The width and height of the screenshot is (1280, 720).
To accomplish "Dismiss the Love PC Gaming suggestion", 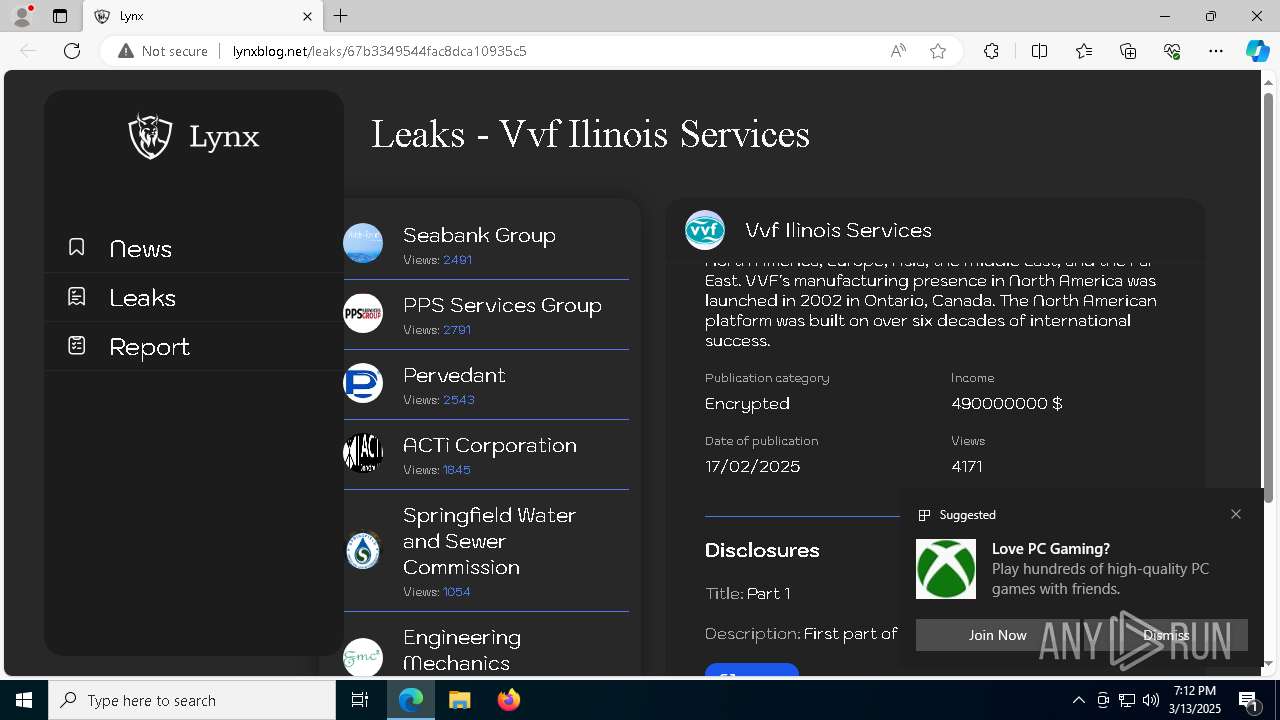I will [1166, 635].
